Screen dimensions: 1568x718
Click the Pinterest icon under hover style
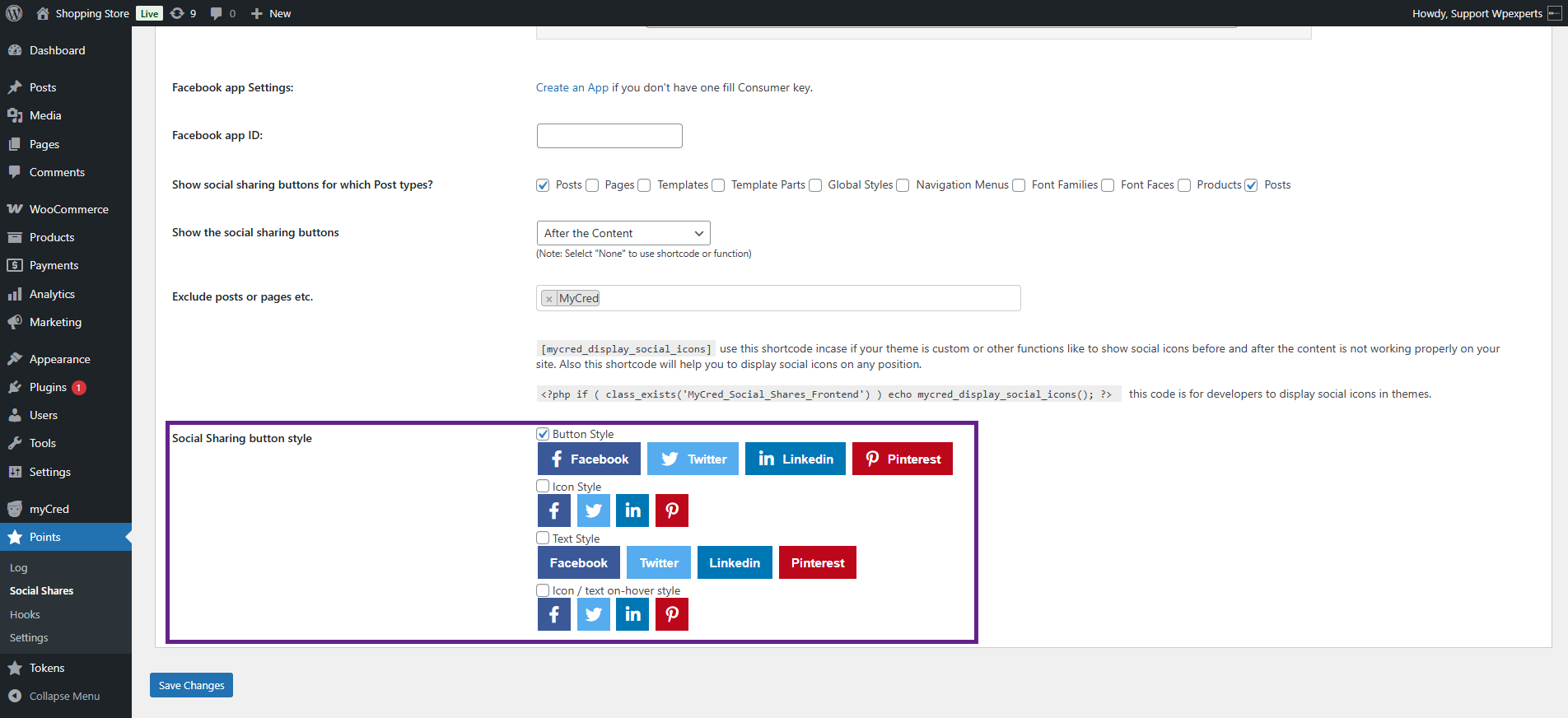672,614
